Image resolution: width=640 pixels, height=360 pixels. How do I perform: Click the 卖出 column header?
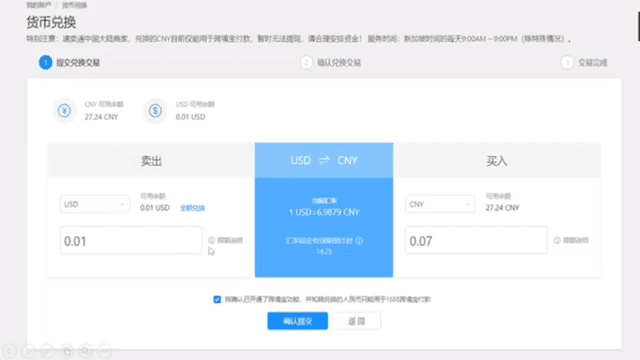[x=151, y=161]
